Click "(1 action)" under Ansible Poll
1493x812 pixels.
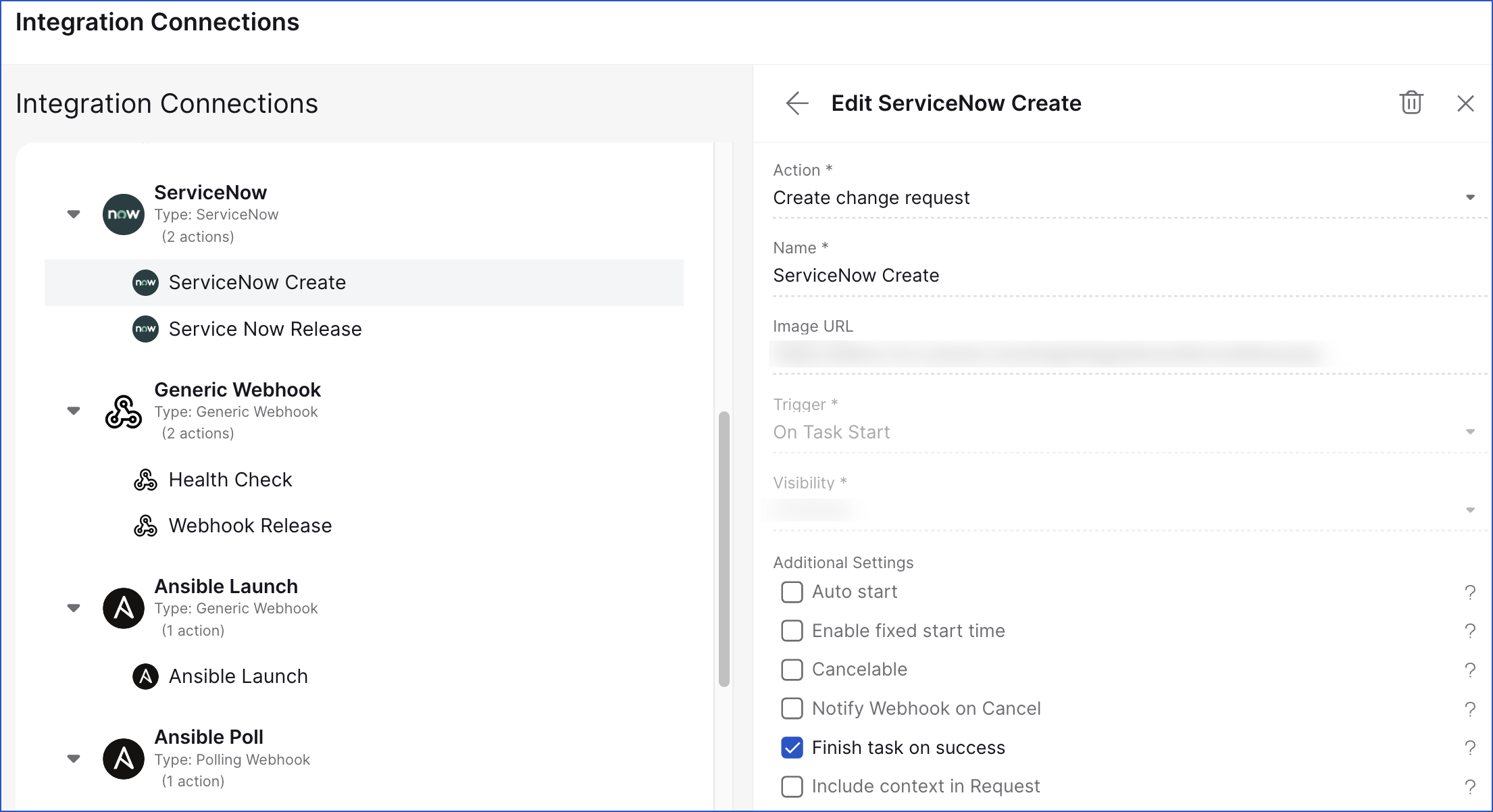(x=193, y=782)
